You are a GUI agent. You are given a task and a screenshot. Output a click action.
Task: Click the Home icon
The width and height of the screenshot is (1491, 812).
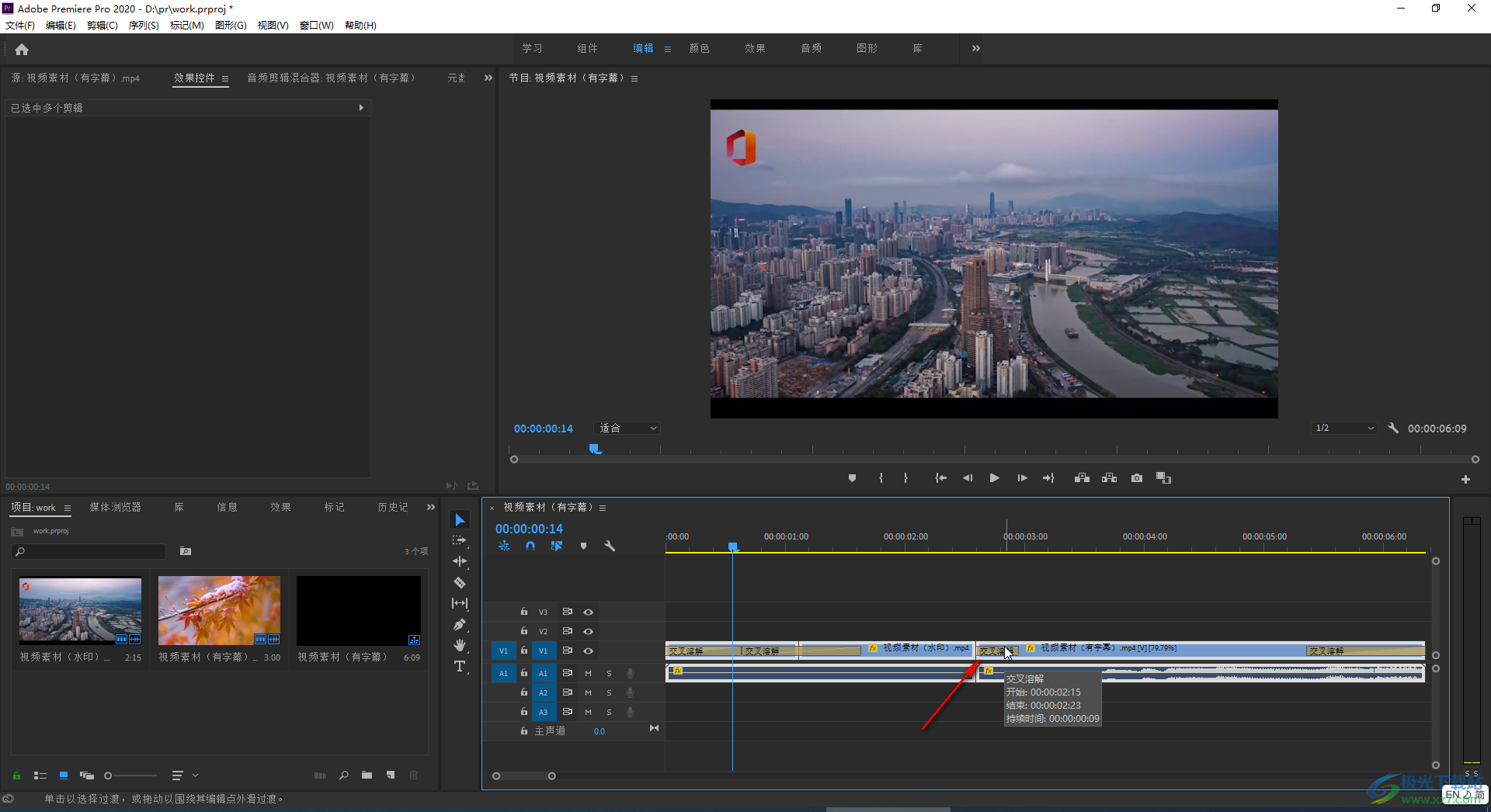click(22, 50)
